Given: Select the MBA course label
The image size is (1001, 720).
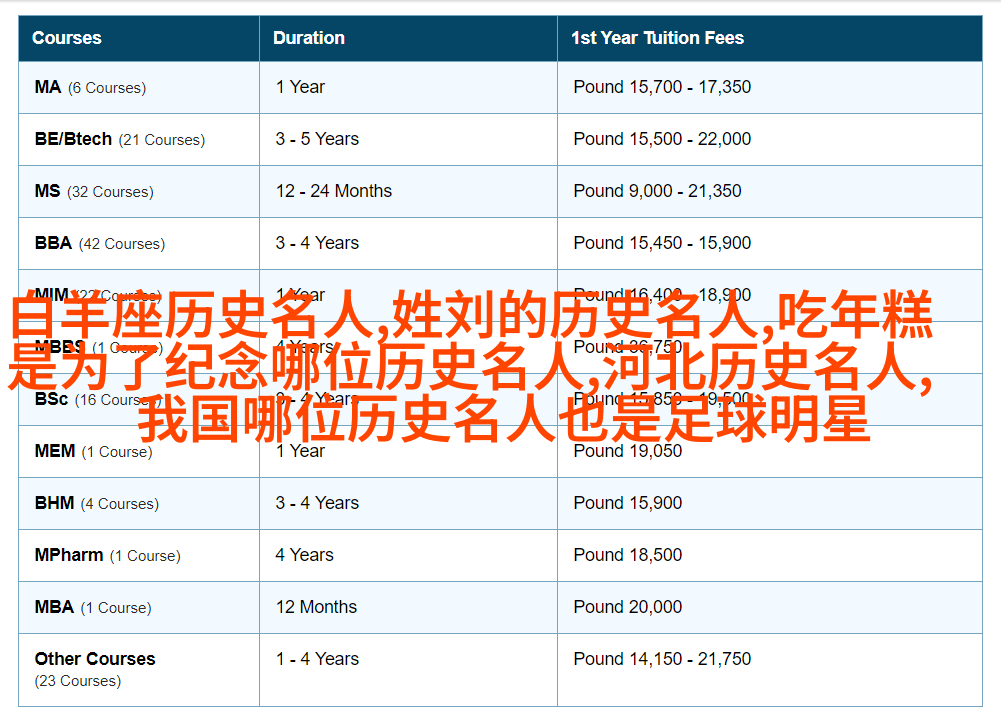Looking at the screenshot, I should pos(54,607).
